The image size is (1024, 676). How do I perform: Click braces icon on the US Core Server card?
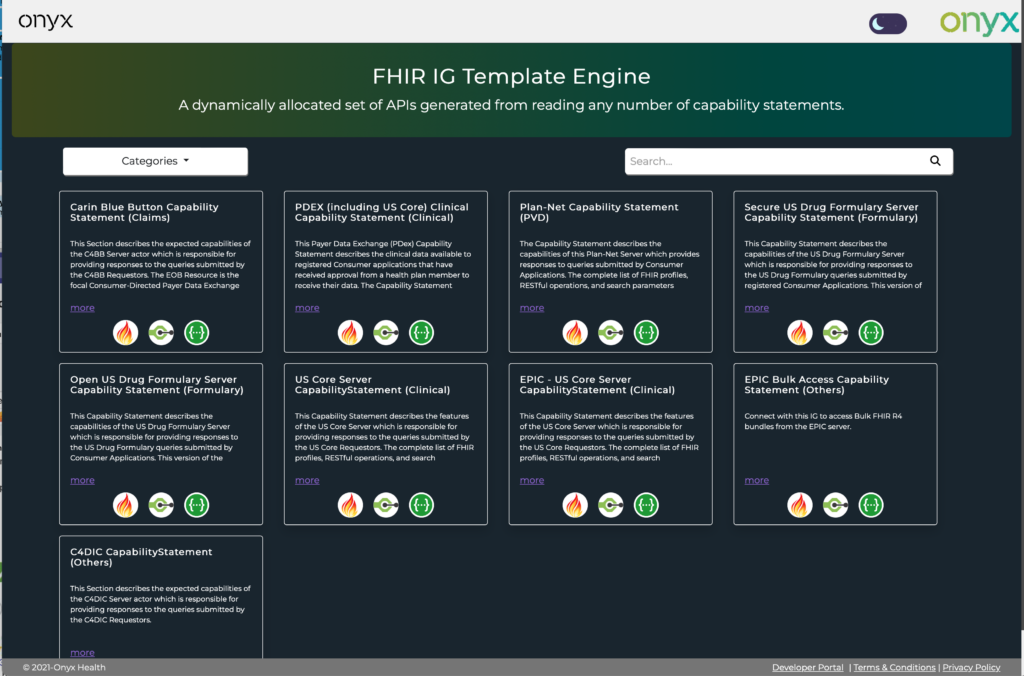coord(421,505)
